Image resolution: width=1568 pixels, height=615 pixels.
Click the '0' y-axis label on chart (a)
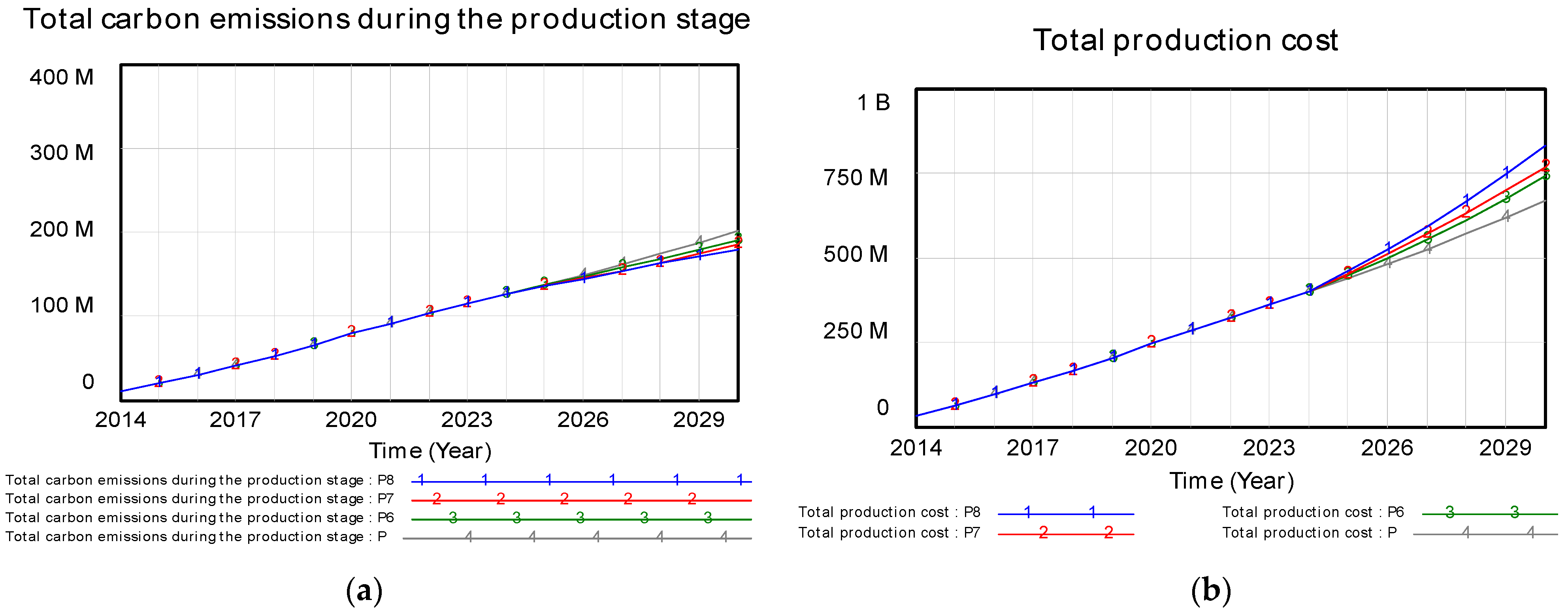click(88, 382)
